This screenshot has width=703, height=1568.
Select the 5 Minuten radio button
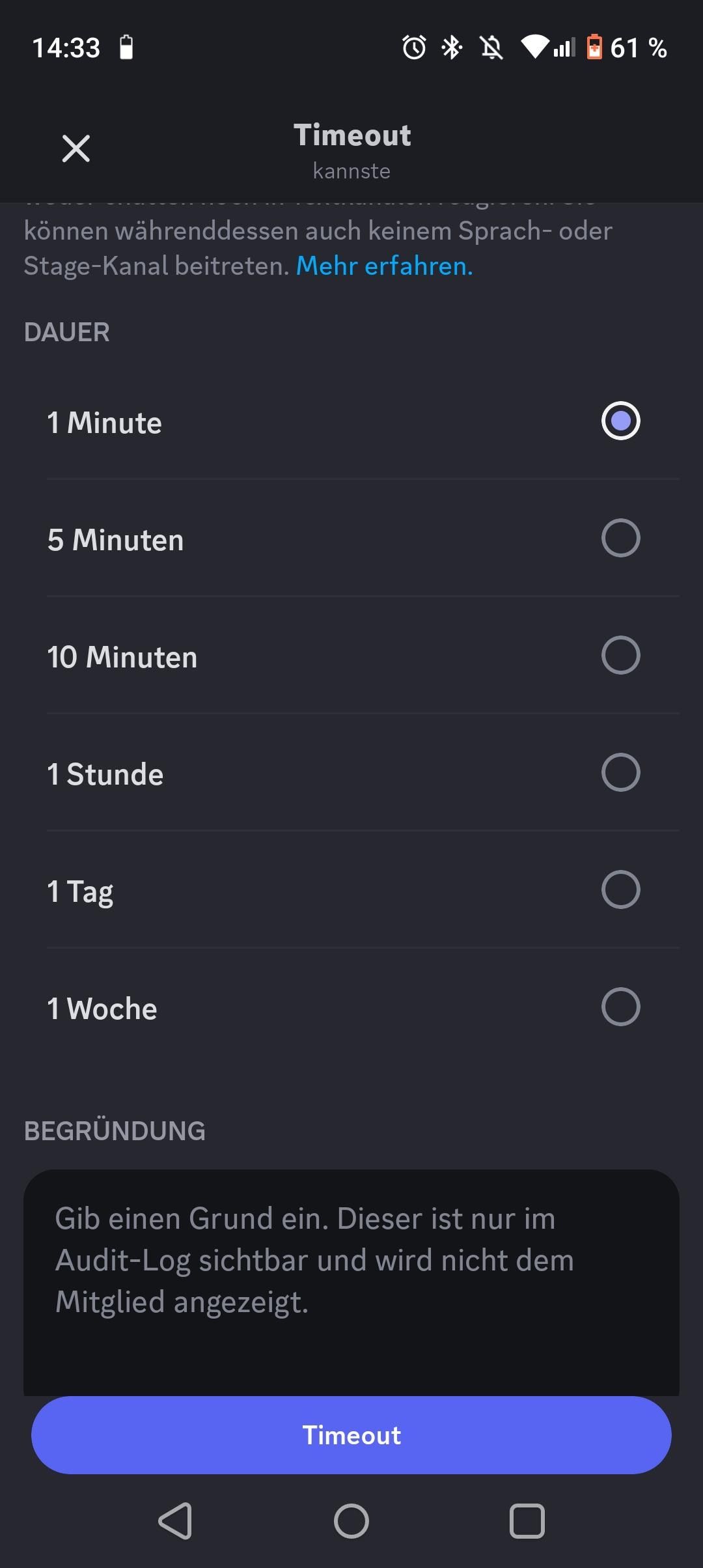coord(620,539)
